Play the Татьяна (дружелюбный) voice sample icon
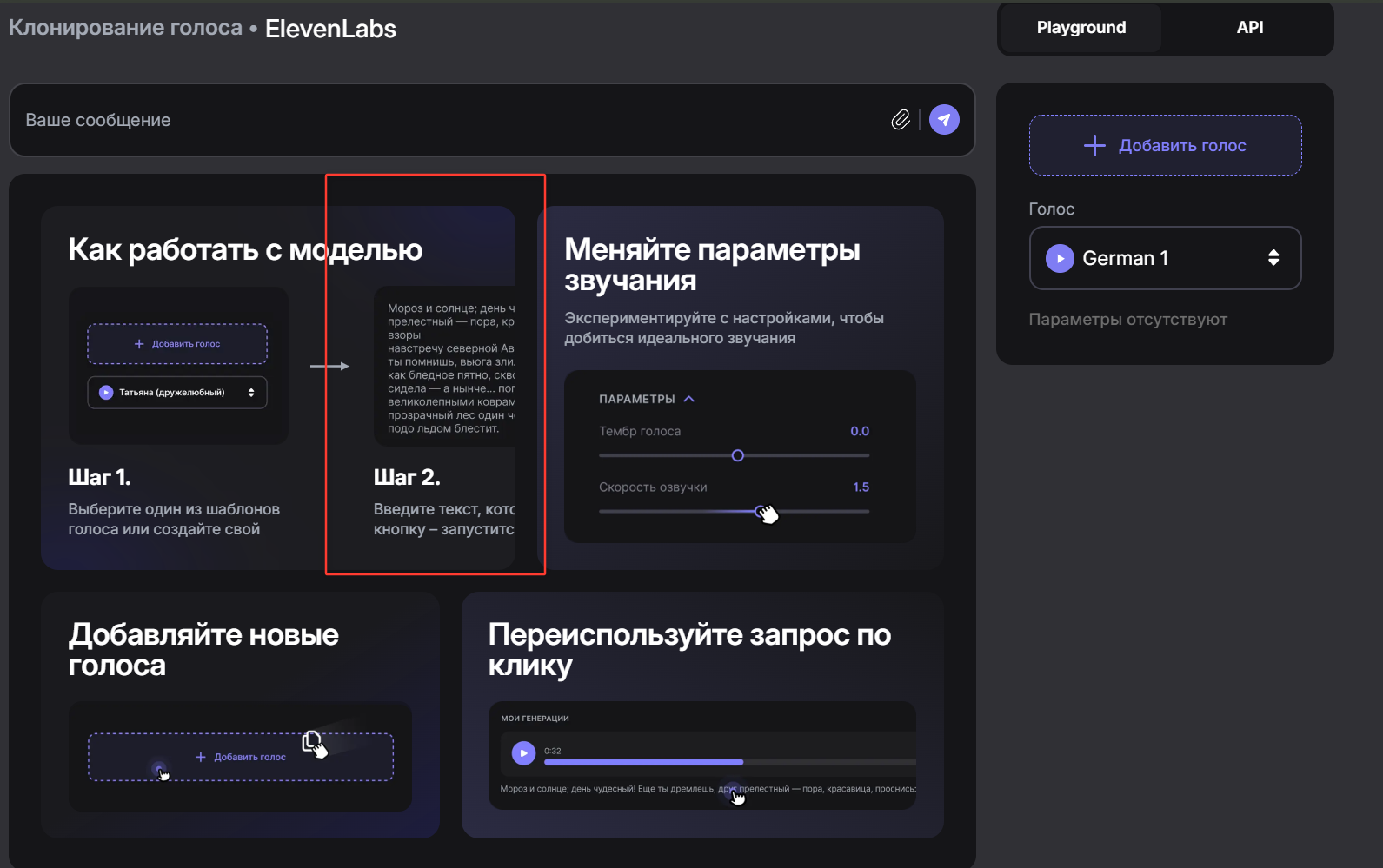 click(106, 393)
